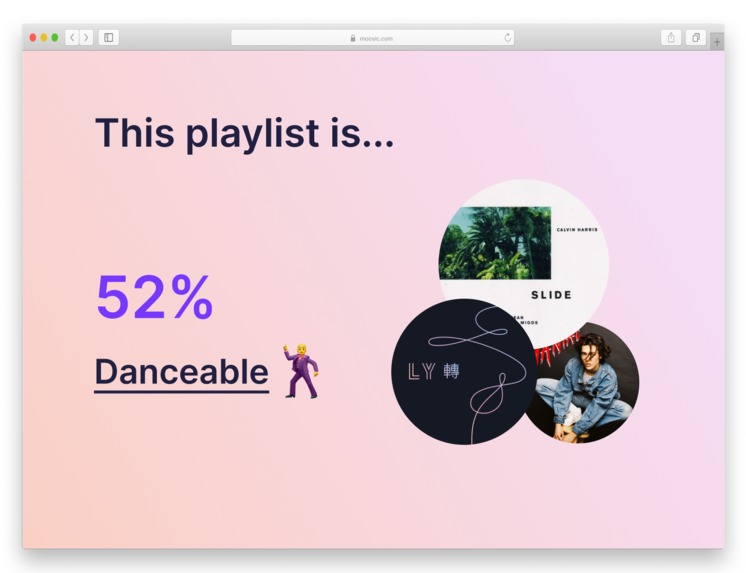The height and width of the screenshot is (573, 746).
Task: Open the Share icon in toolbar
Action: pyautogui.click(x=671, y=38)
